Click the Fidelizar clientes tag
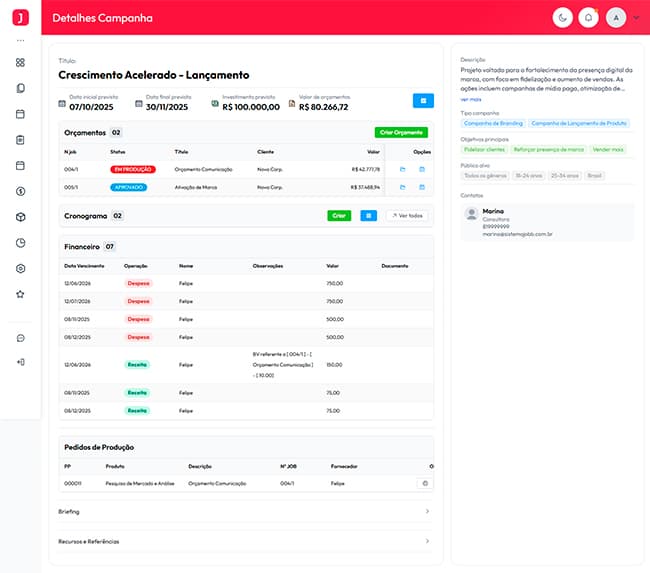The height and width of the screenshot is (573, 650). (x=484, y=149)
